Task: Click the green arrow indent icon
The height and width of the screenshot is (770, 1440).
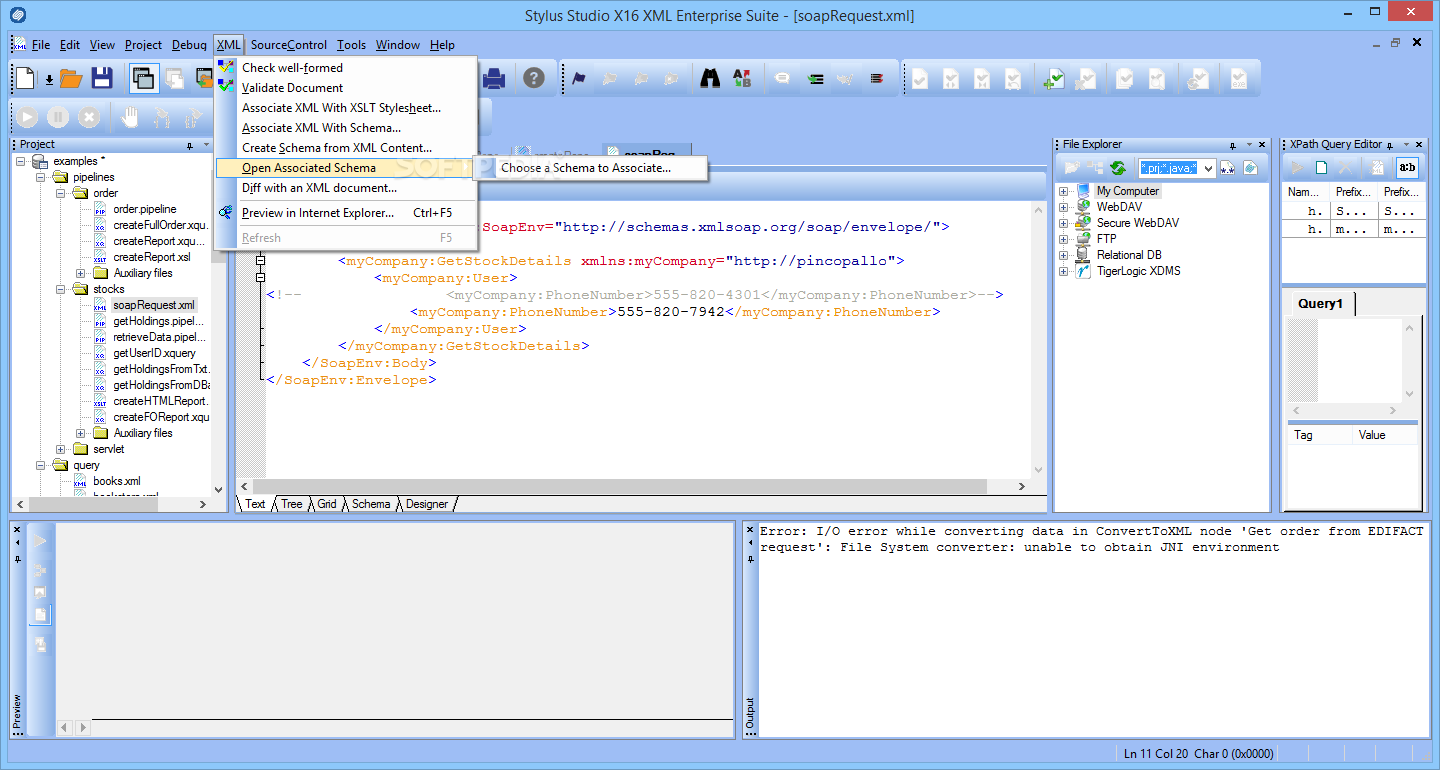Action: 816,78
